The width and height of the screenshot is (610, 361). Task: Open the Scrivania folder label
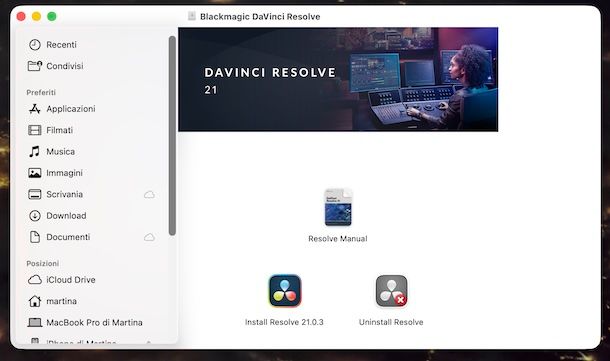click(65, 195)
